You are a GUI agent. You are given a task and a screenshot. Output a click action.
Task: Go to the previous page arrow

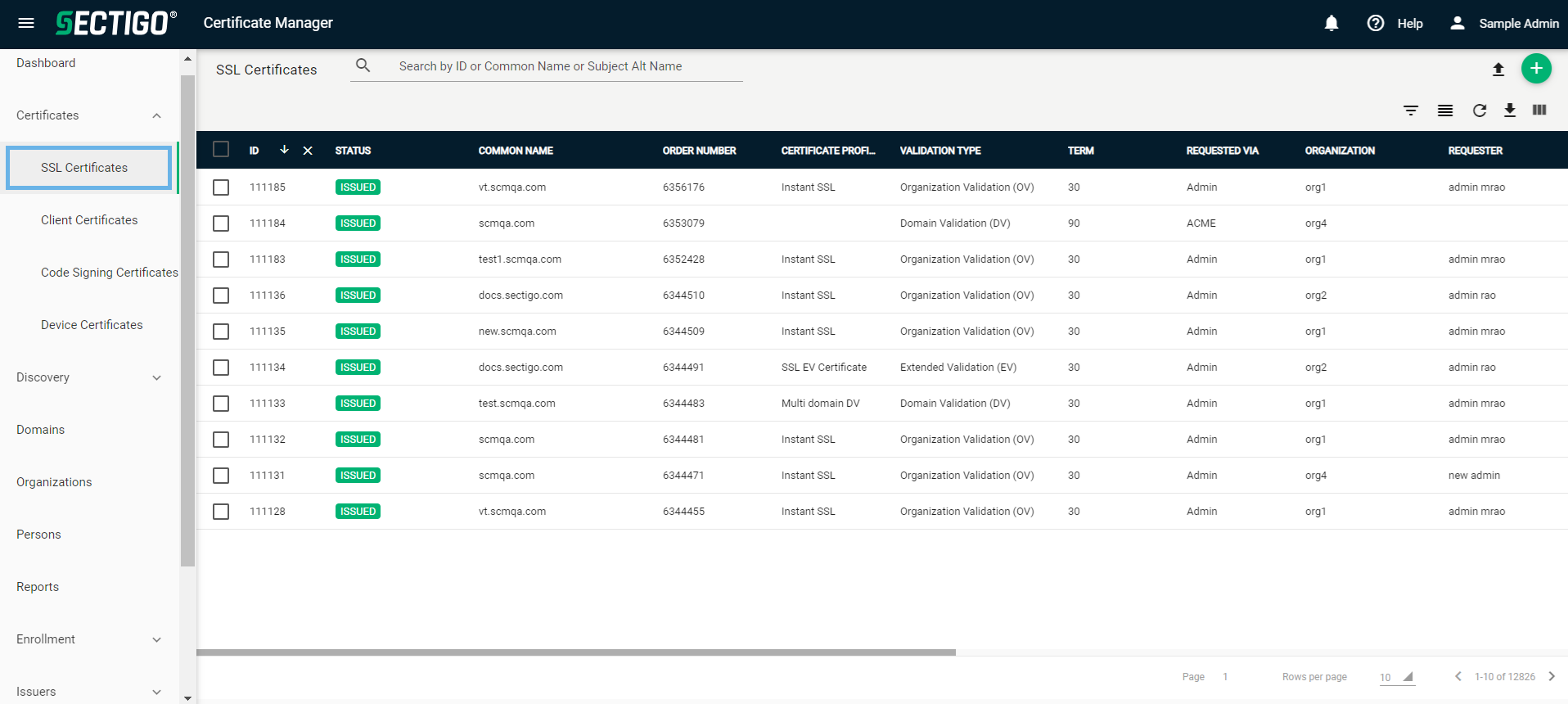tap(1458, 676)
